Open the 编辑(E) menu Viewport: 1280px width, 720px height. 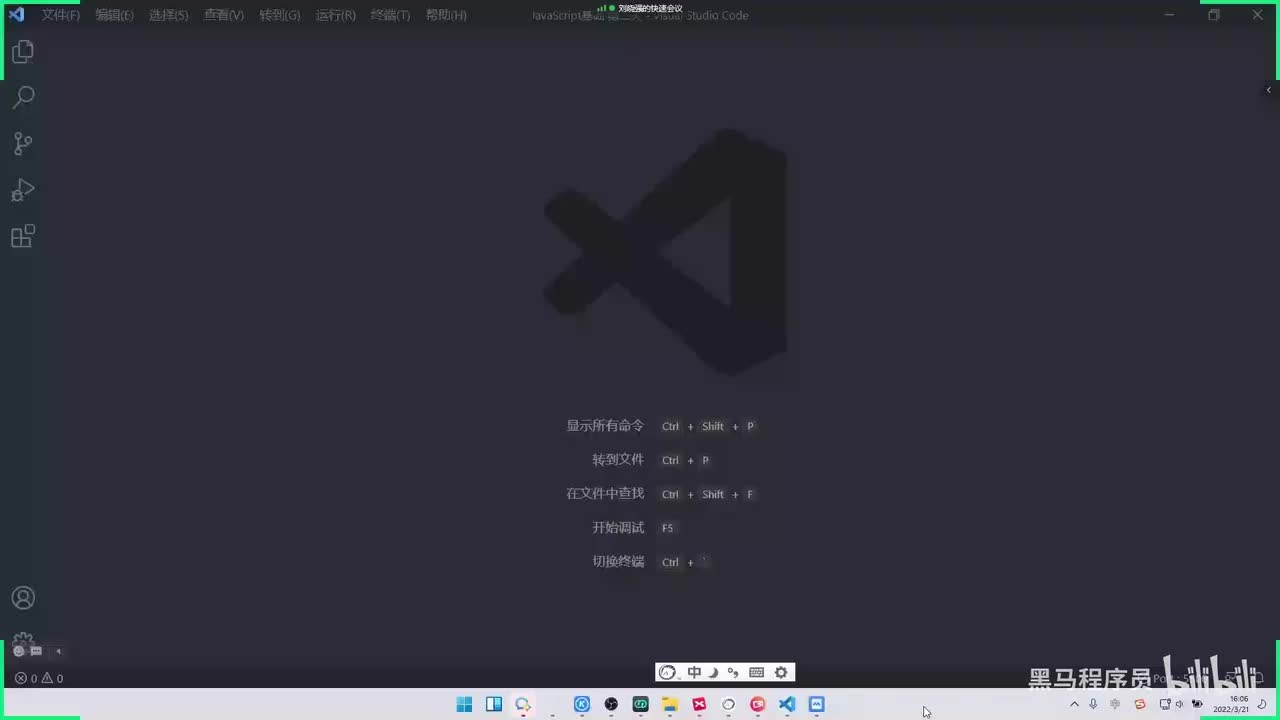pyautogui.click(x=114, y=15)
